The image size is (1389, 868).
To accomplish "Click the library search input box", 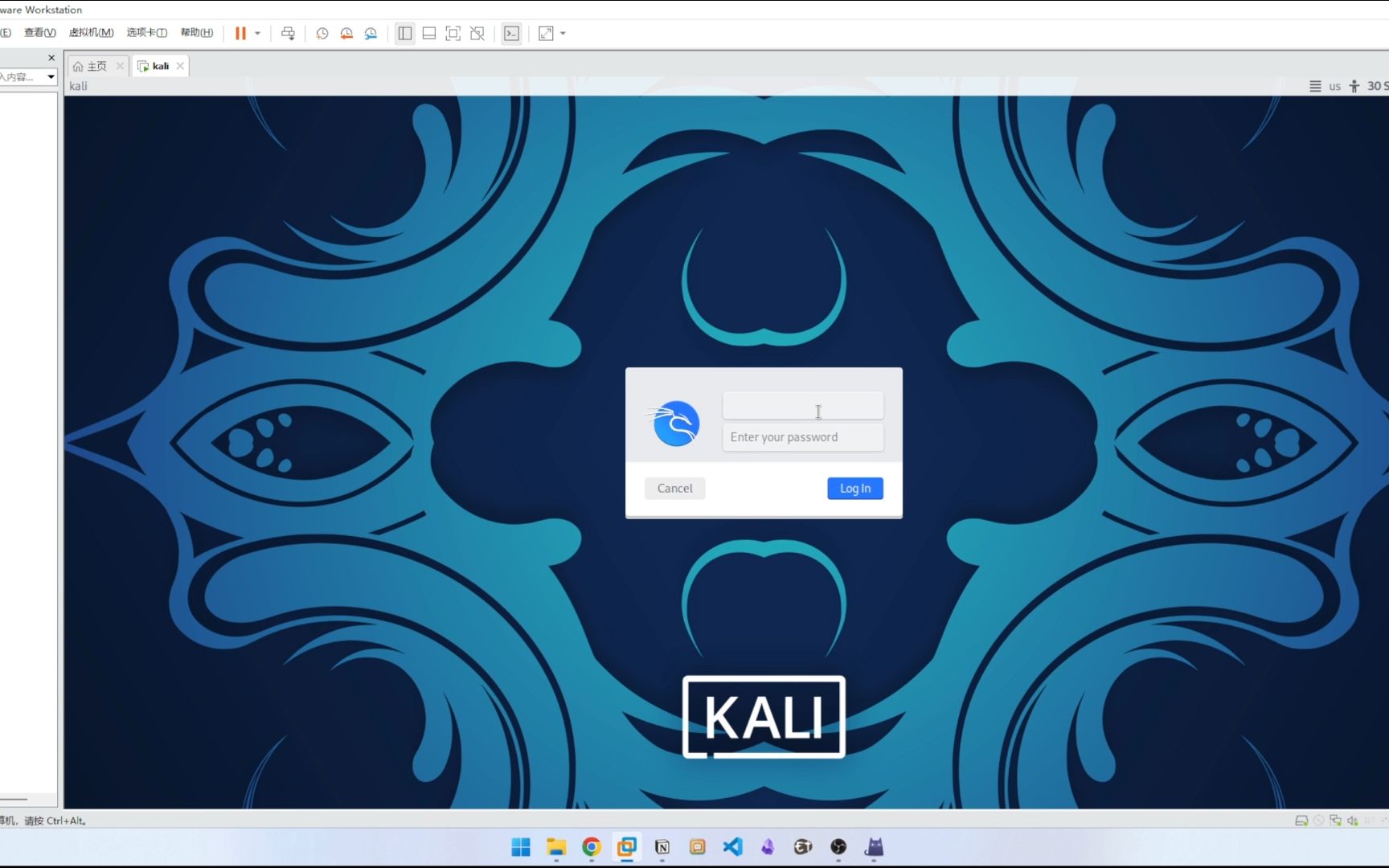I will [22, 77].
